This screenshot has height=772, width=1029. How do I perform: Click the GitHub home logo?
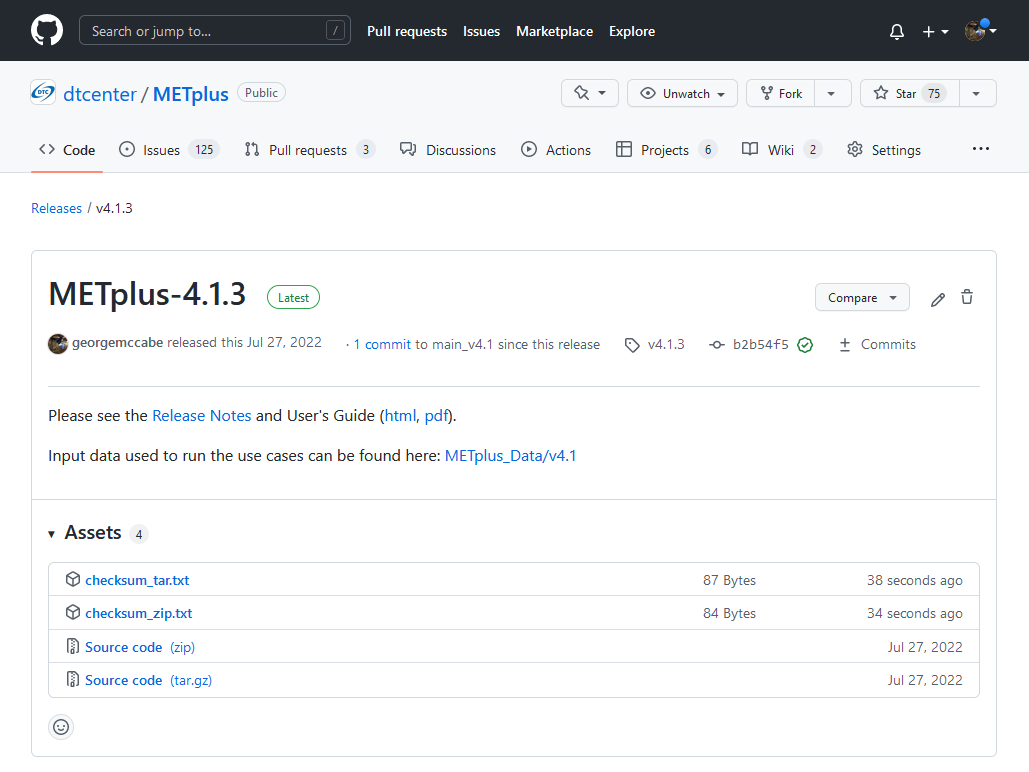[x=46, y=30]
